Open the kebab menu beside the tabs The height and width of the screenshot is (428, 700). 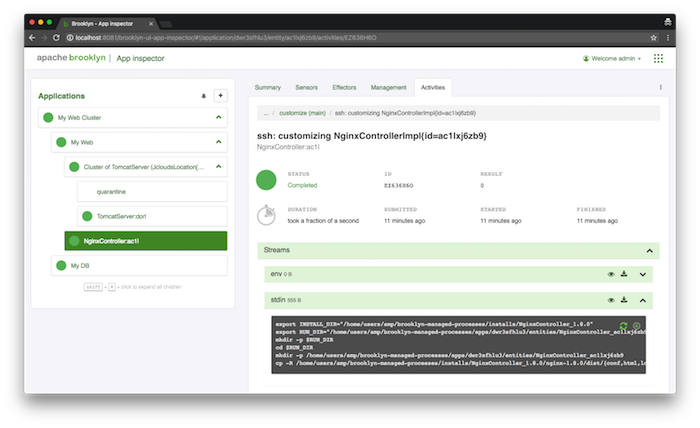tap(660, 88)
